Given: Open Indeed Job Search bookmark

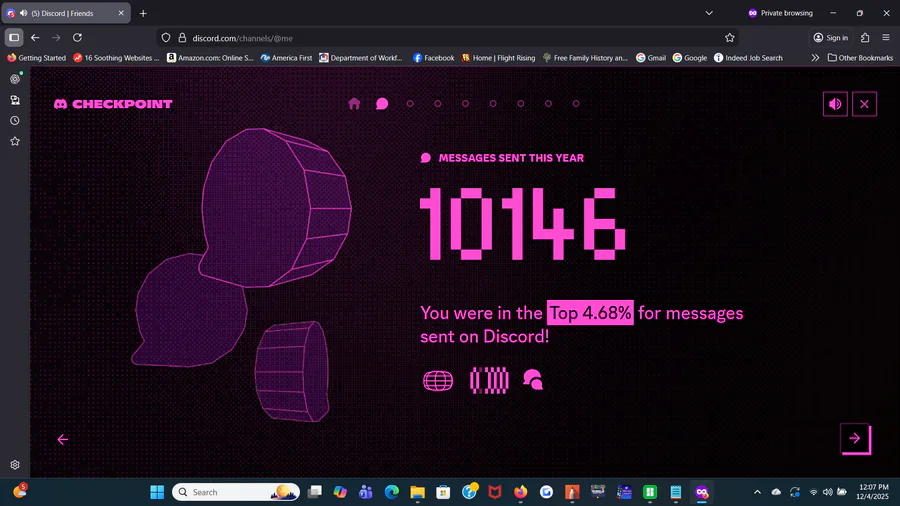Looking at the screenshot, I should [748, 58].
